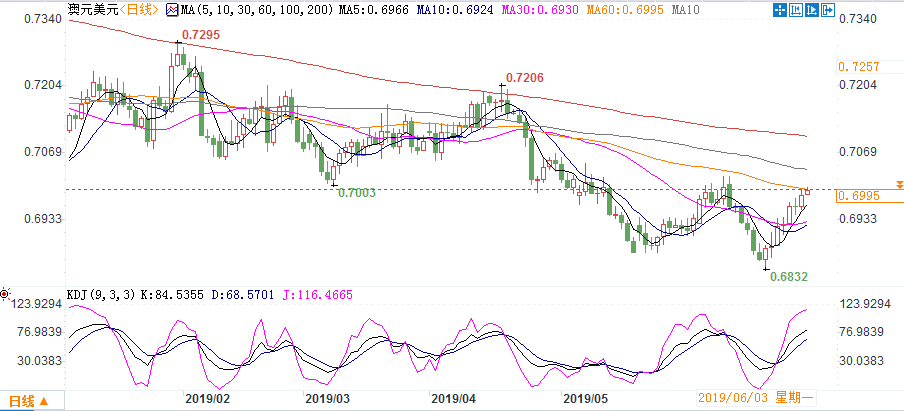The height and width of the screenshot is (411, 904).
Task: Click the 2019/04 date on time axis
Action: coord(452,398)
